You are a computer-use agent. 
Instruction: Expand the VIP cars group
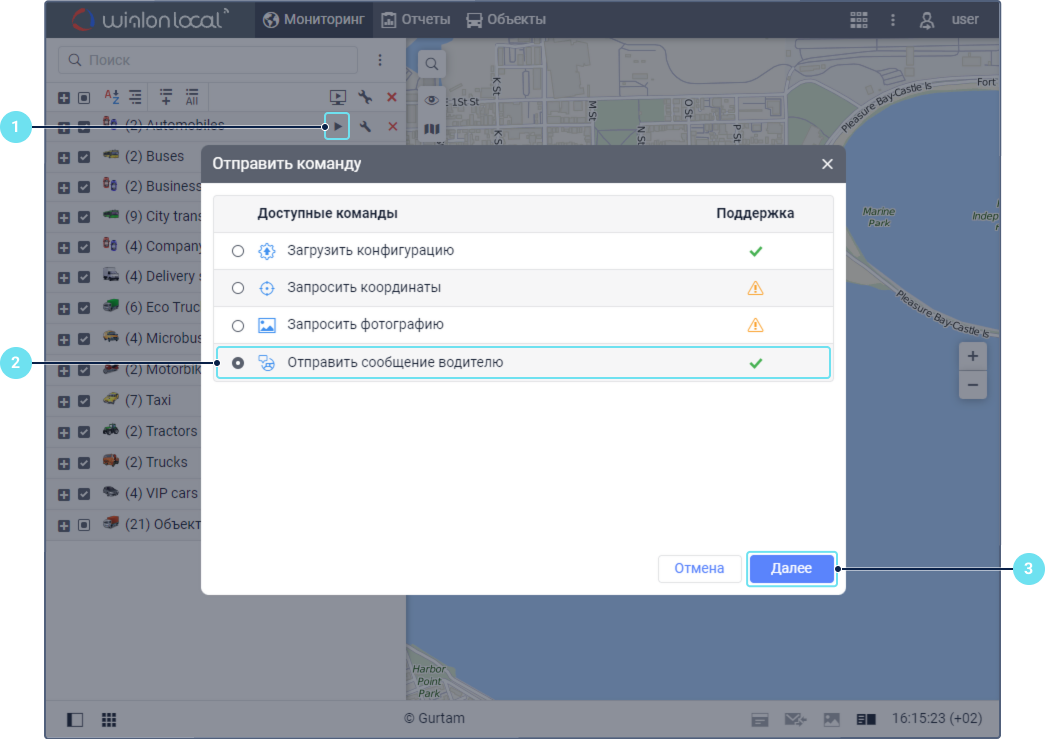(64, 494)
